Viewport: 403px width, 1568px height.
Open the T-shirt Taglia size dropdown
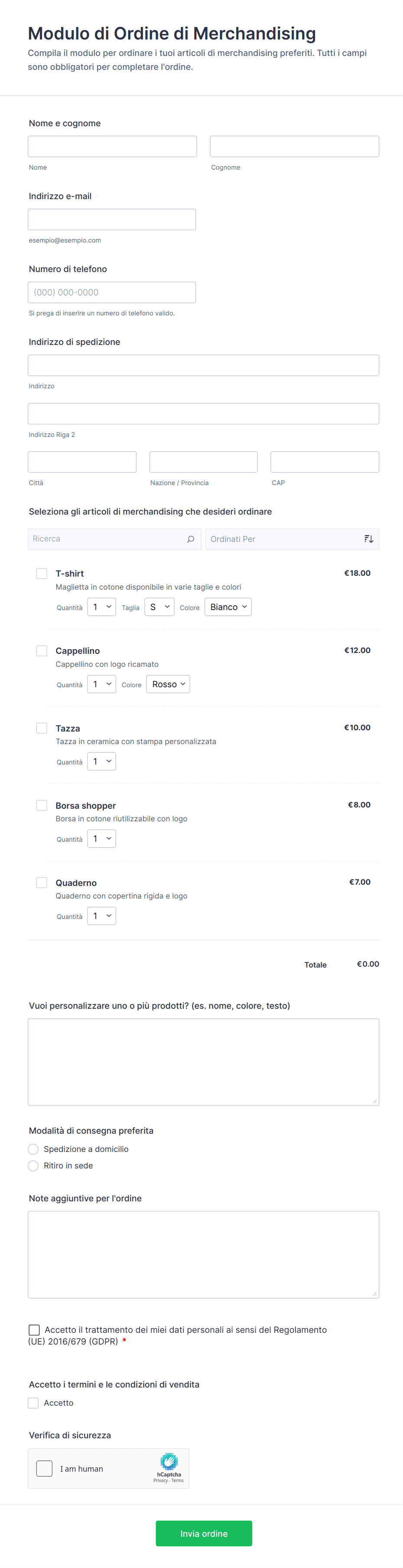(x=159, y=607)
